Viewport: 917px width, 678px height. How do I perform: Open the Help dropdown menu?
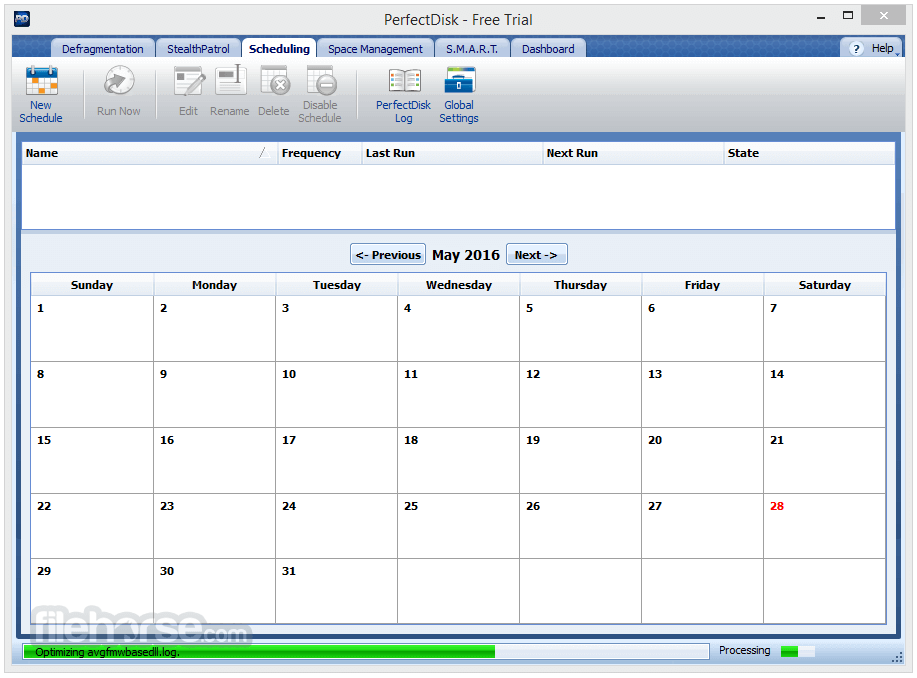pyautogui.click(x=873, y=49)
